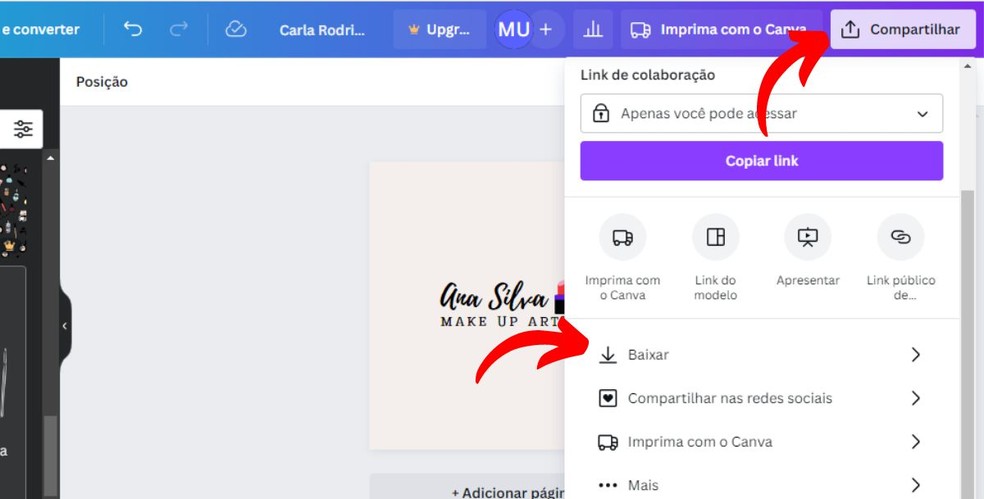Viewport: 984px width, 499px height.
Task: Open the insights bar chart icon
Action: pos(592,29)
